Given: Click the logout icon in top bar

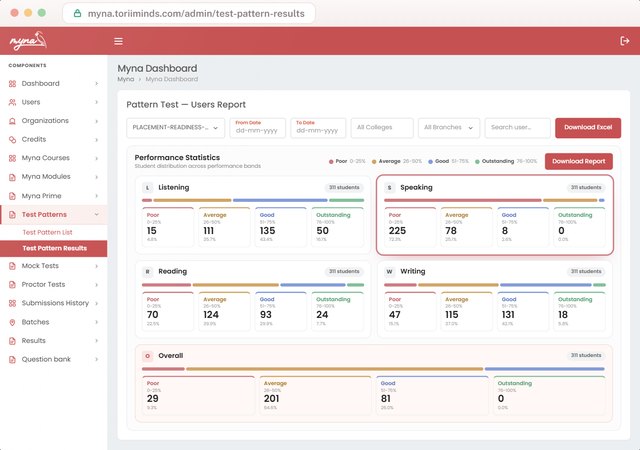Looking at the screenshot, I should (x=624, y=41).
